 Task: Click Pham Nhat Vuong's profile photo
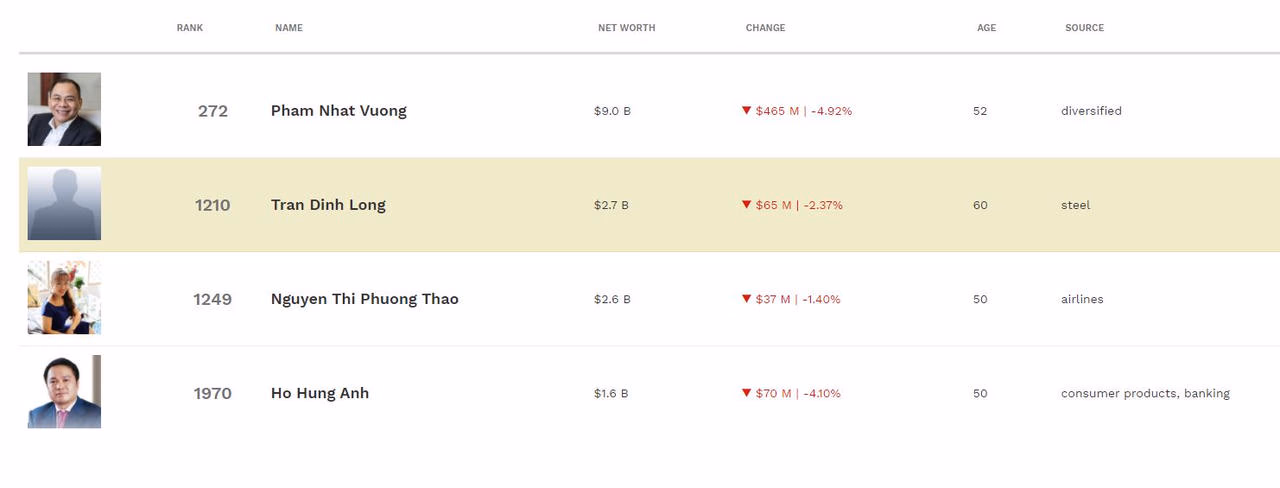pyautogui.click(x=64, y=109)
